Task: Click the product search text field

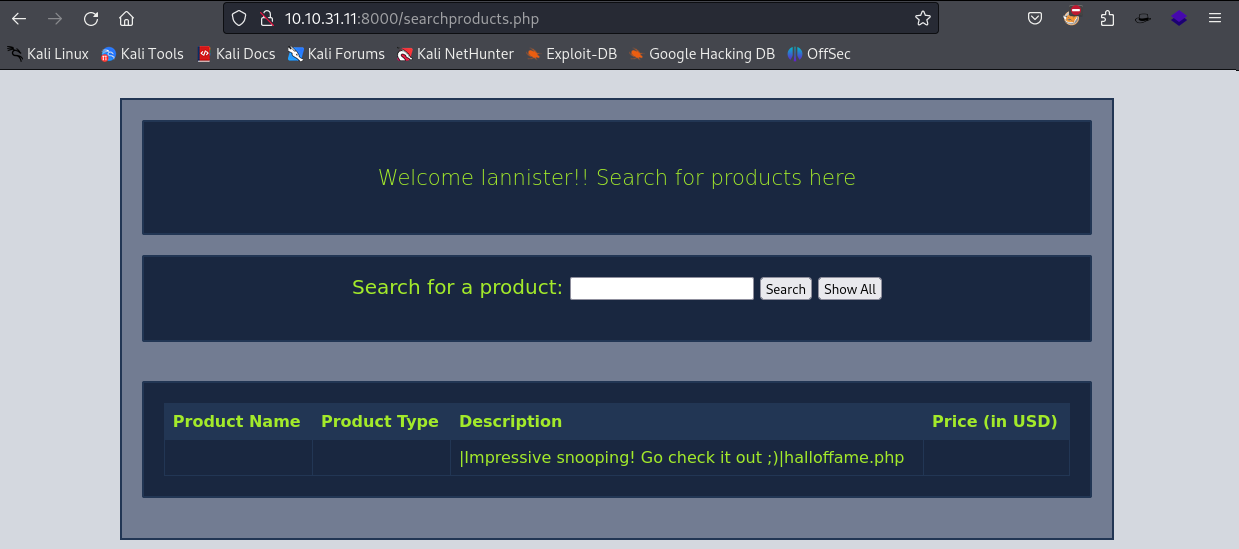Action: 661,289
